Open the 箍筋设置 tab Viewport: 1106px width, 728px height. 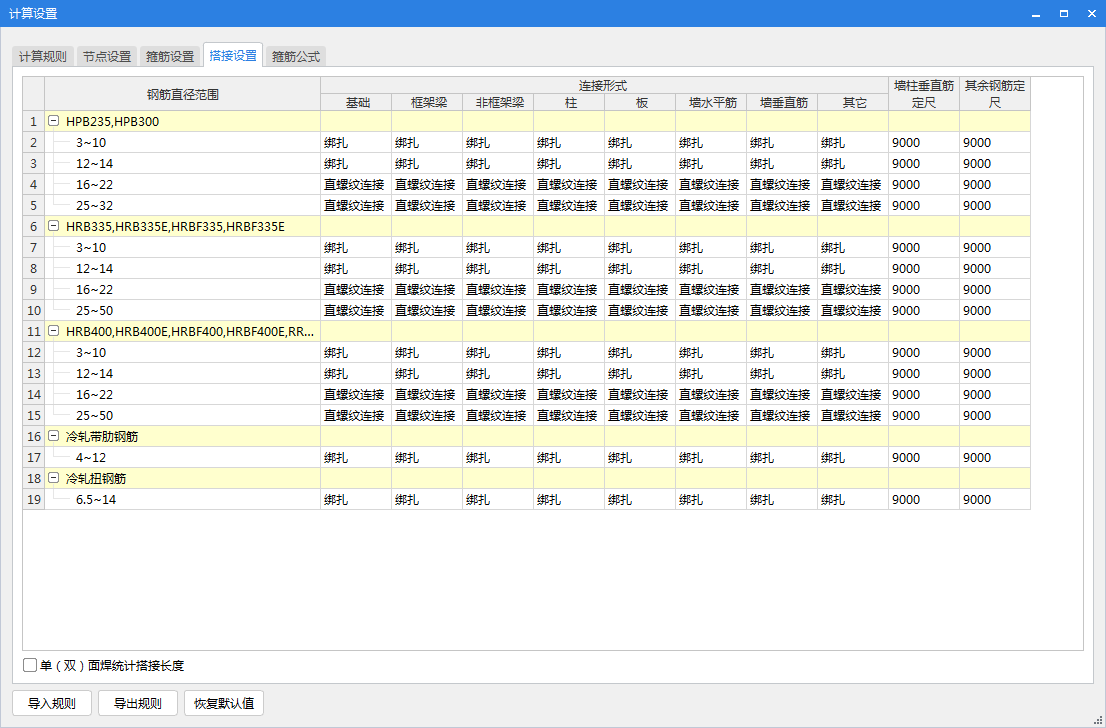tap(170, 56)
